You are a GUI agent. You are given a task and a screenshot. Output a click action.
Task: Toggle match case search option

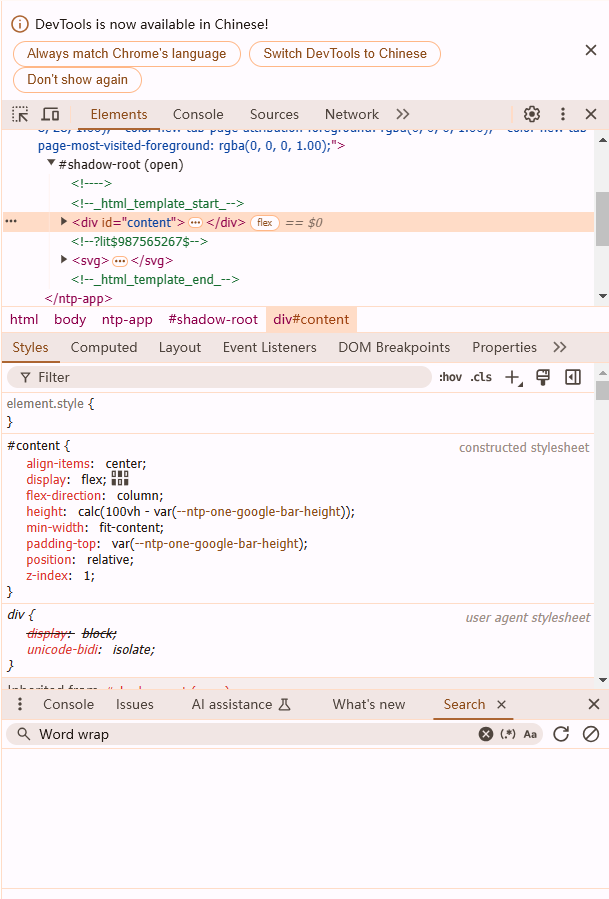[530, 734]
